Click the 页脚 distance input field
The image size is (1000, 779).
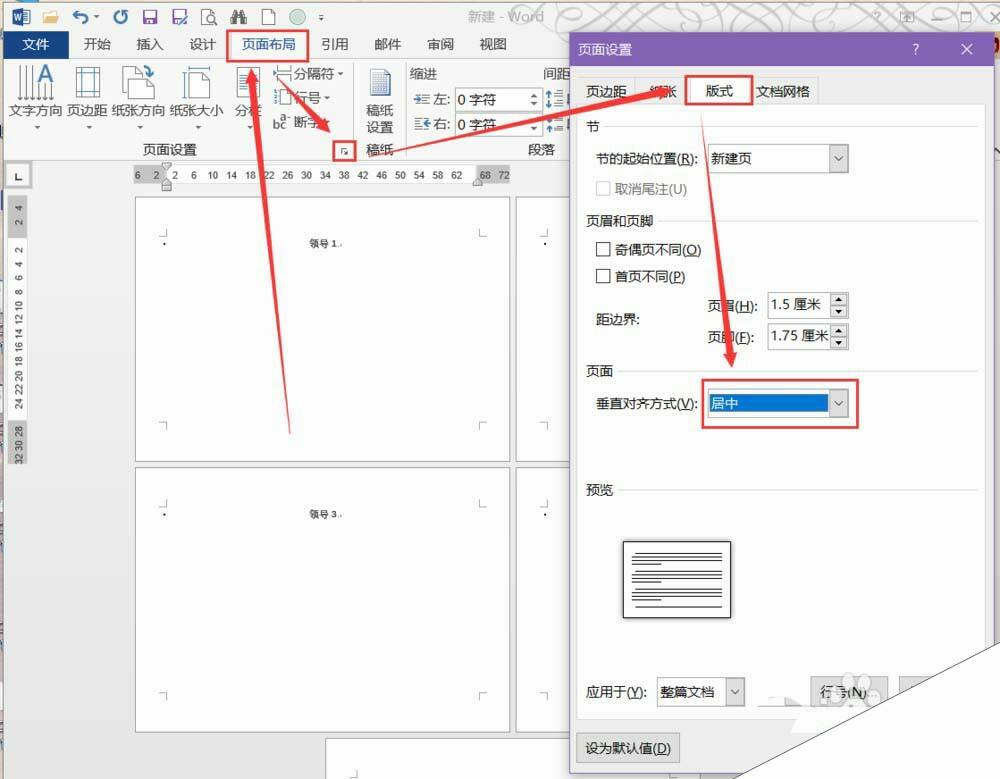800,336
